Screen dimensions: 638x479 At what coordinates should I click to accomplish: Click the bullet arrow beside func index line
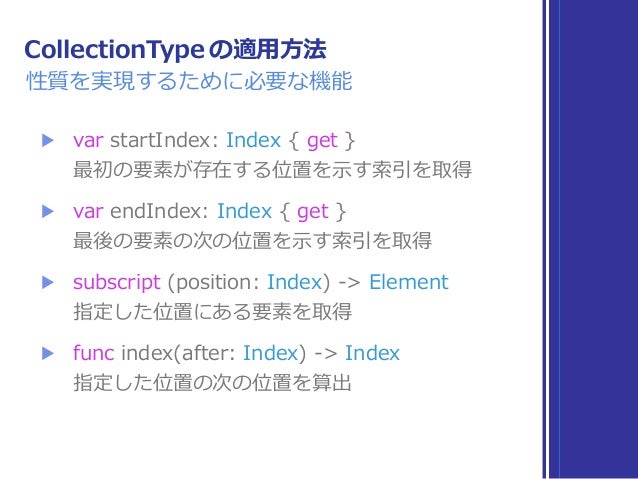click(48, 353)
